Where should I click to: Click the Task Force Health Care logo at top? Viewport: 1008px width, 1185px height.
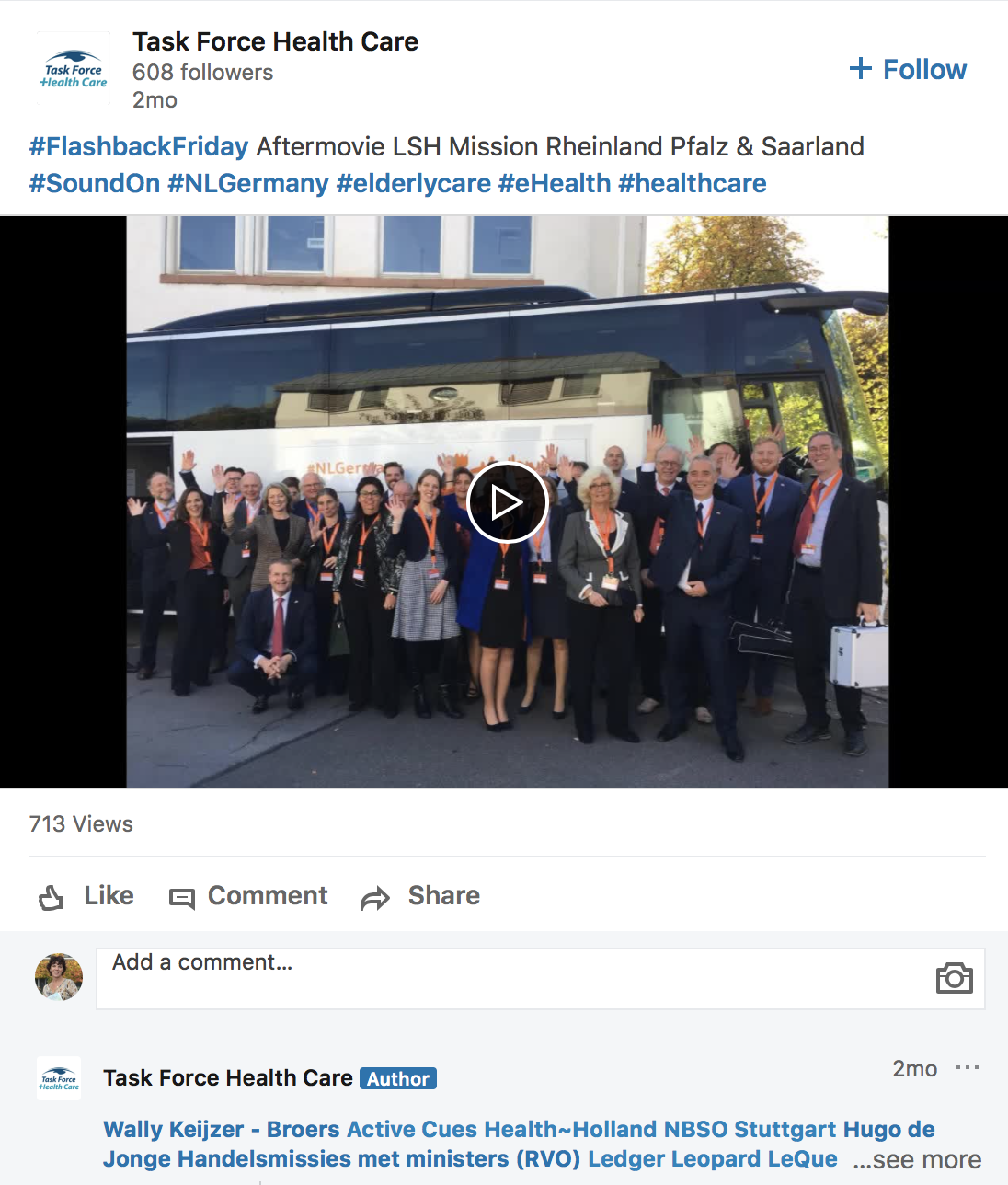[x=74, y=69]
